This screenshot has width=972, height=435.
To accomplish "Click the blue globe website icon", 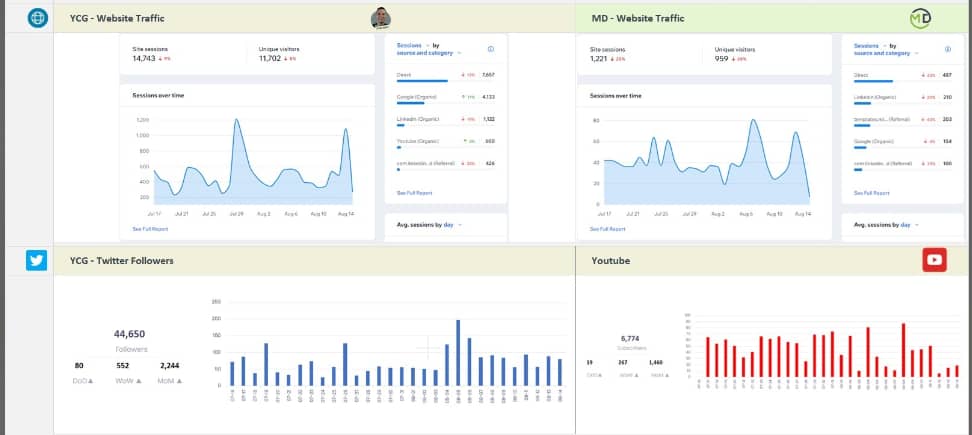I will coord(37,18).
